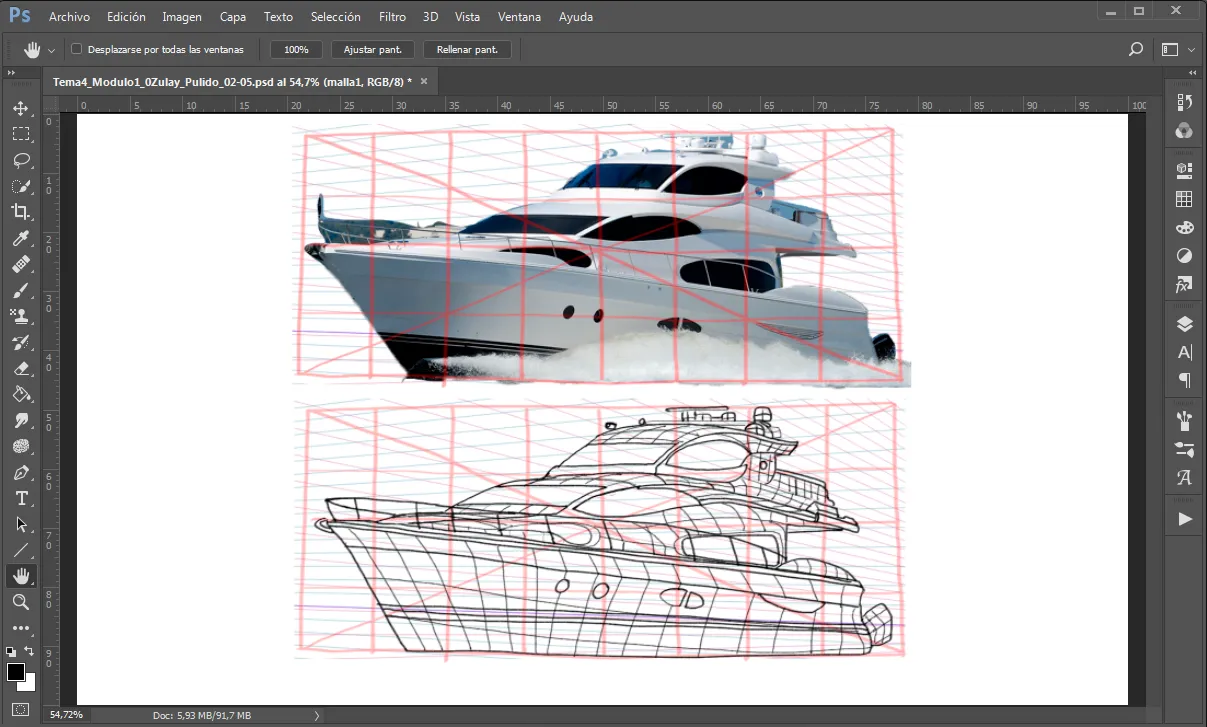Select the History Brush tool
The image size is (1207, 727).
(x=21, y=342)
